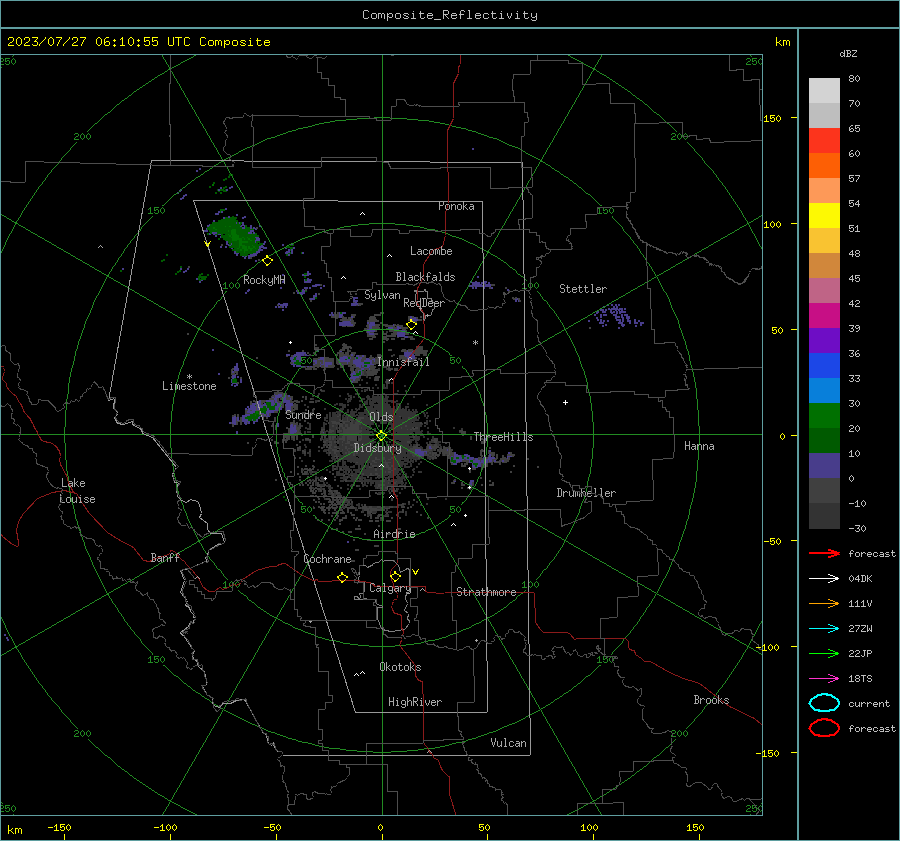Click the large green echo northwest of RockyMH
This screenshot has height=841, width=900.
pyautogui.click(x=235, y=235)
